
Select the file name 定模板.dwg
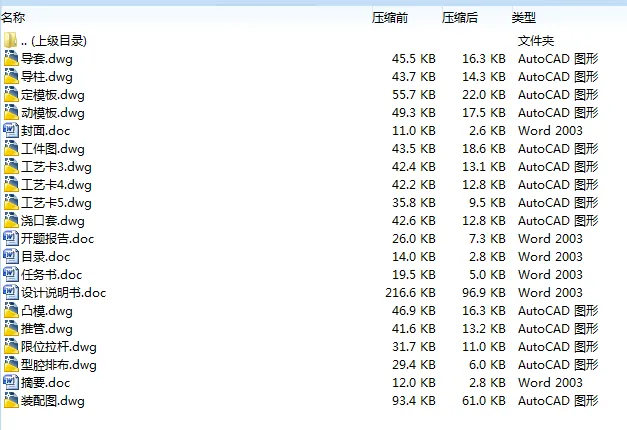click(x=53, y=95)
